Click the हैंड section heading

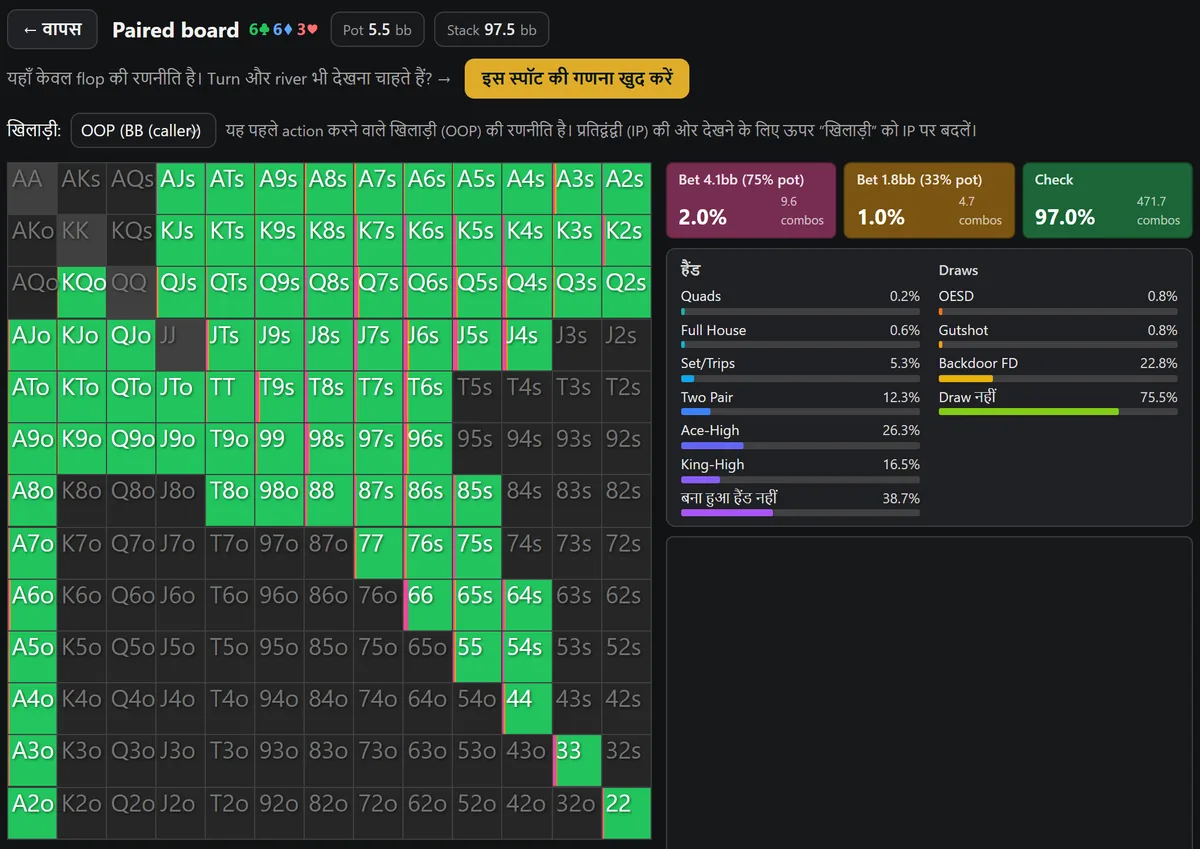click(691, 270)
